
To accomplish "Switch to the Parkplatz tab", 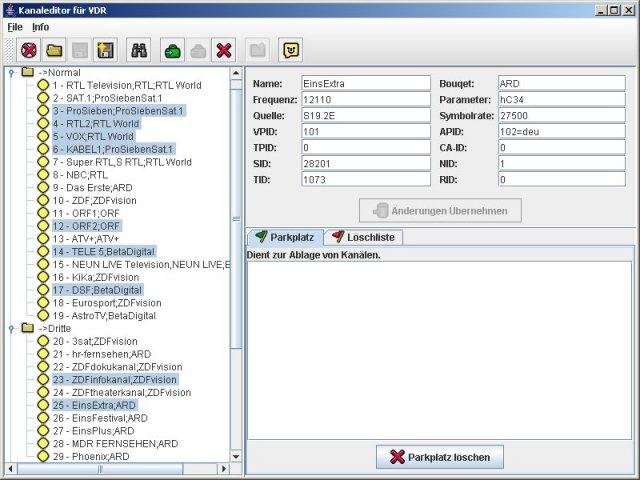I will pos(285,237).
